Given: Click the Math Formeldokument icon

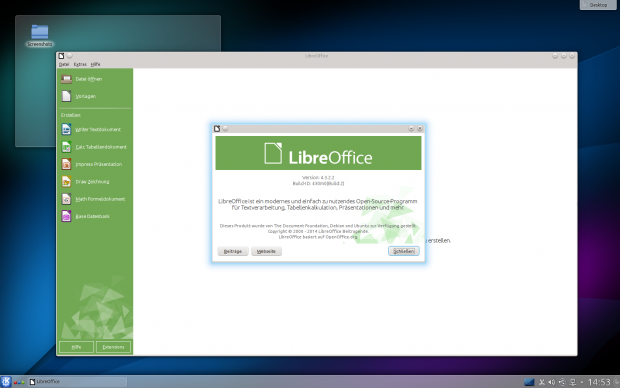Looking at the screenshot, I should pos(66,199).
